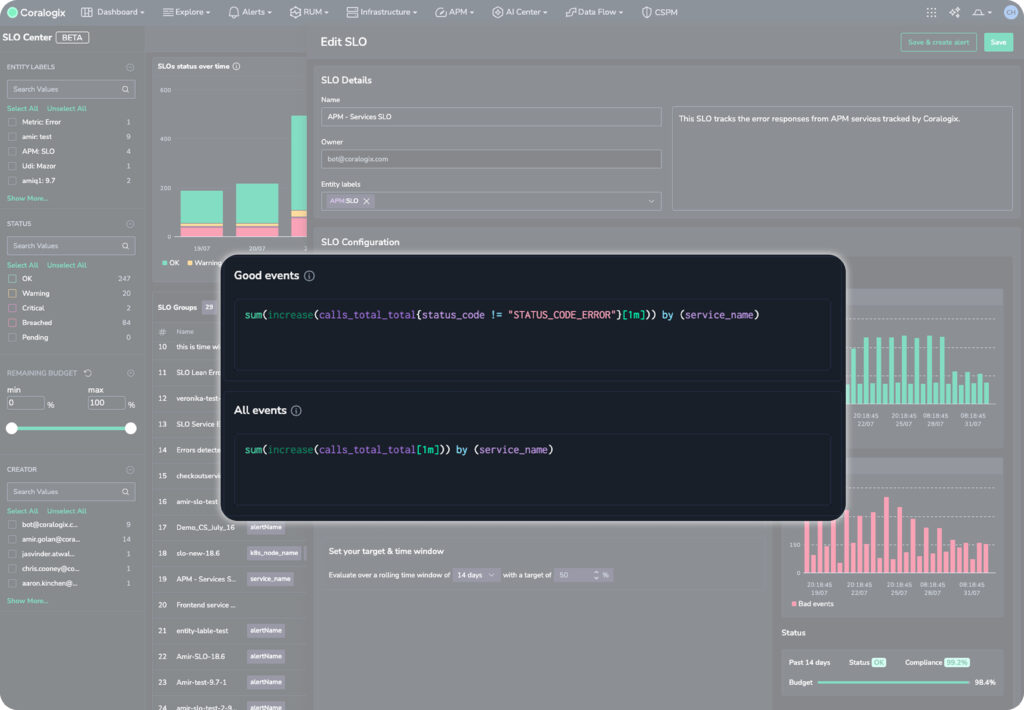Check the Metric: Error label checkbox

tap(12, 122)
